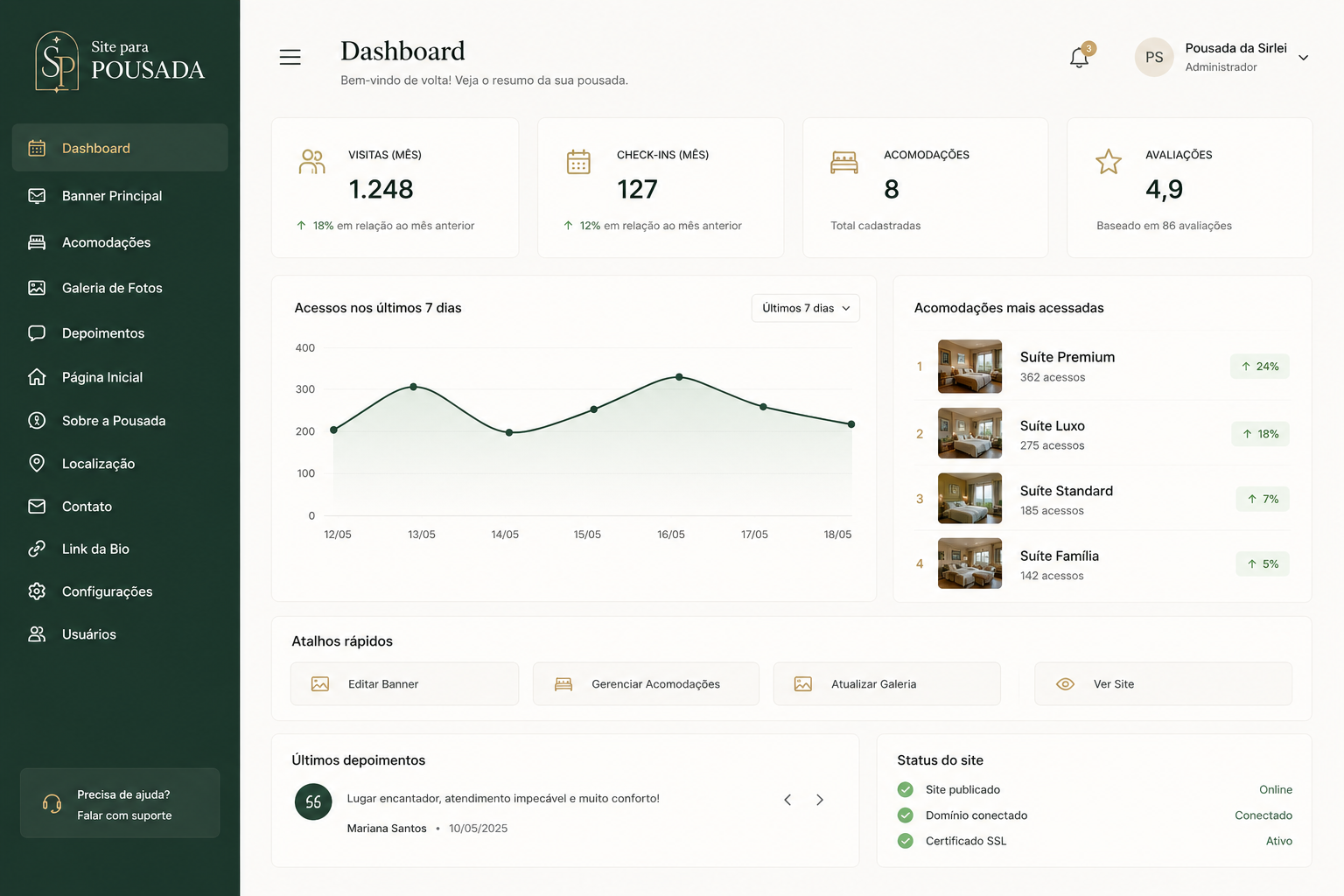This screenshot has width=1344, height=896.
Task: Click the Página Inicial home icon
Action: pos(37,377)
